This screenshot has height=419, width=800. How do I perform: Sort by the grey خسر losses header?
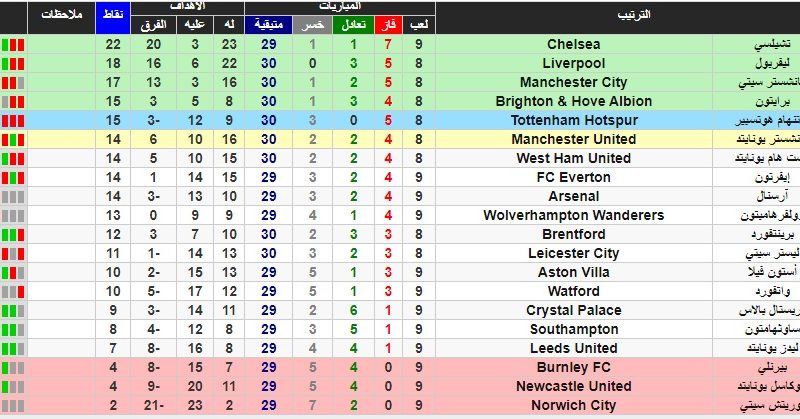coord(312,25)
